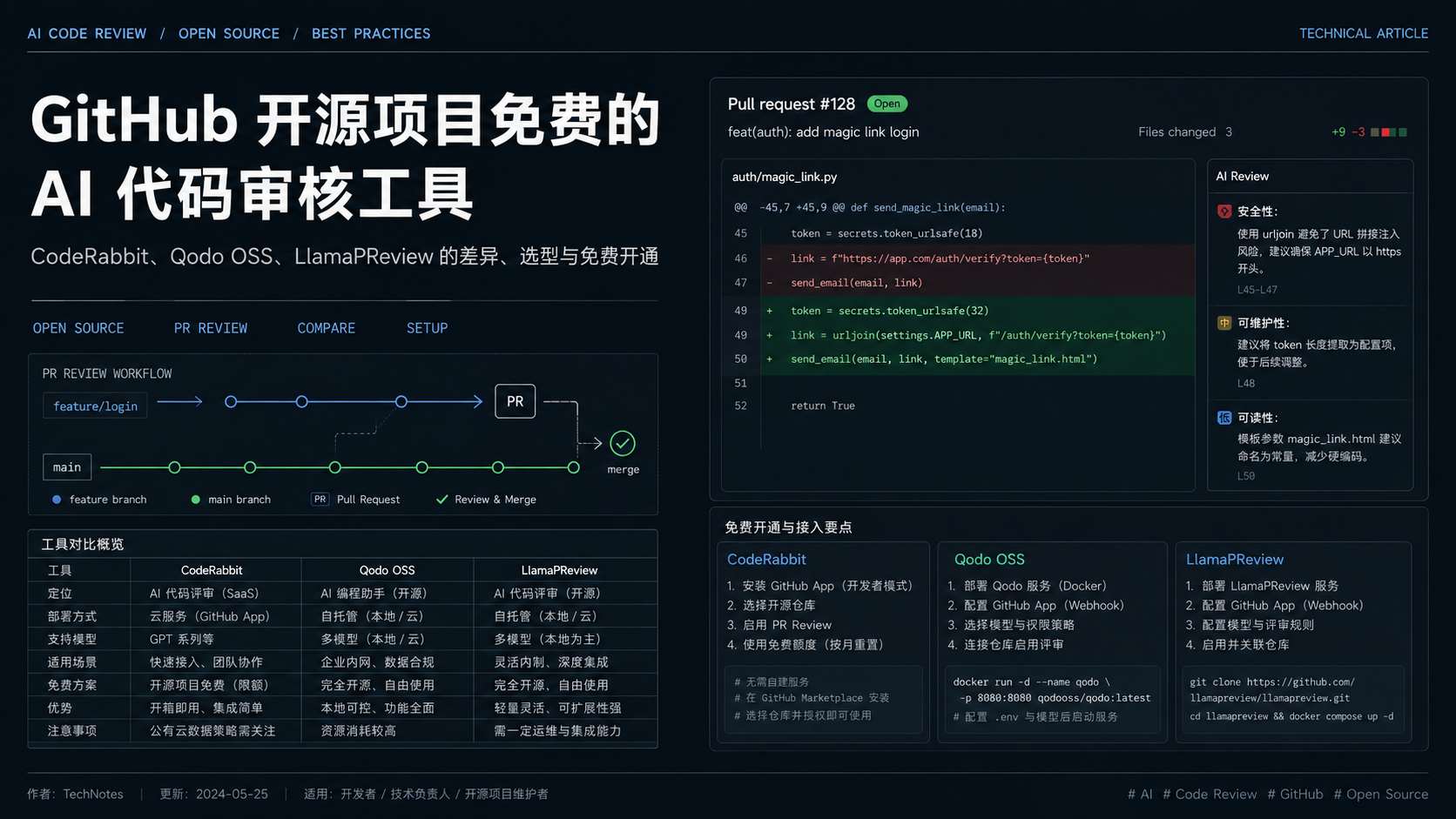The image size is (1456, 819).
Task: Switch to the PR REVIEW tab
Action: tap(211, 328)
